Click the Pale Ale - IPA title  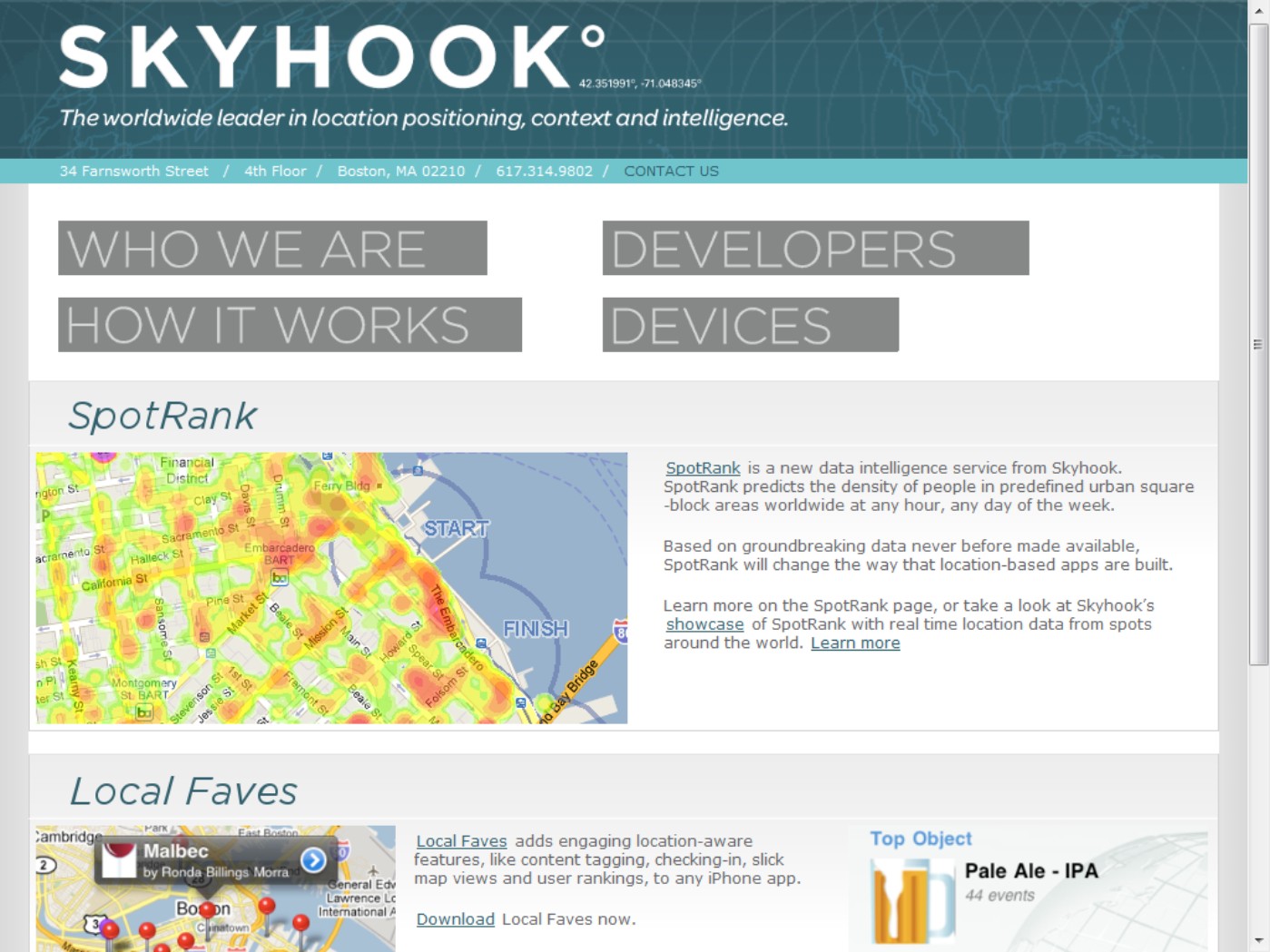[x=1031, y=871]
